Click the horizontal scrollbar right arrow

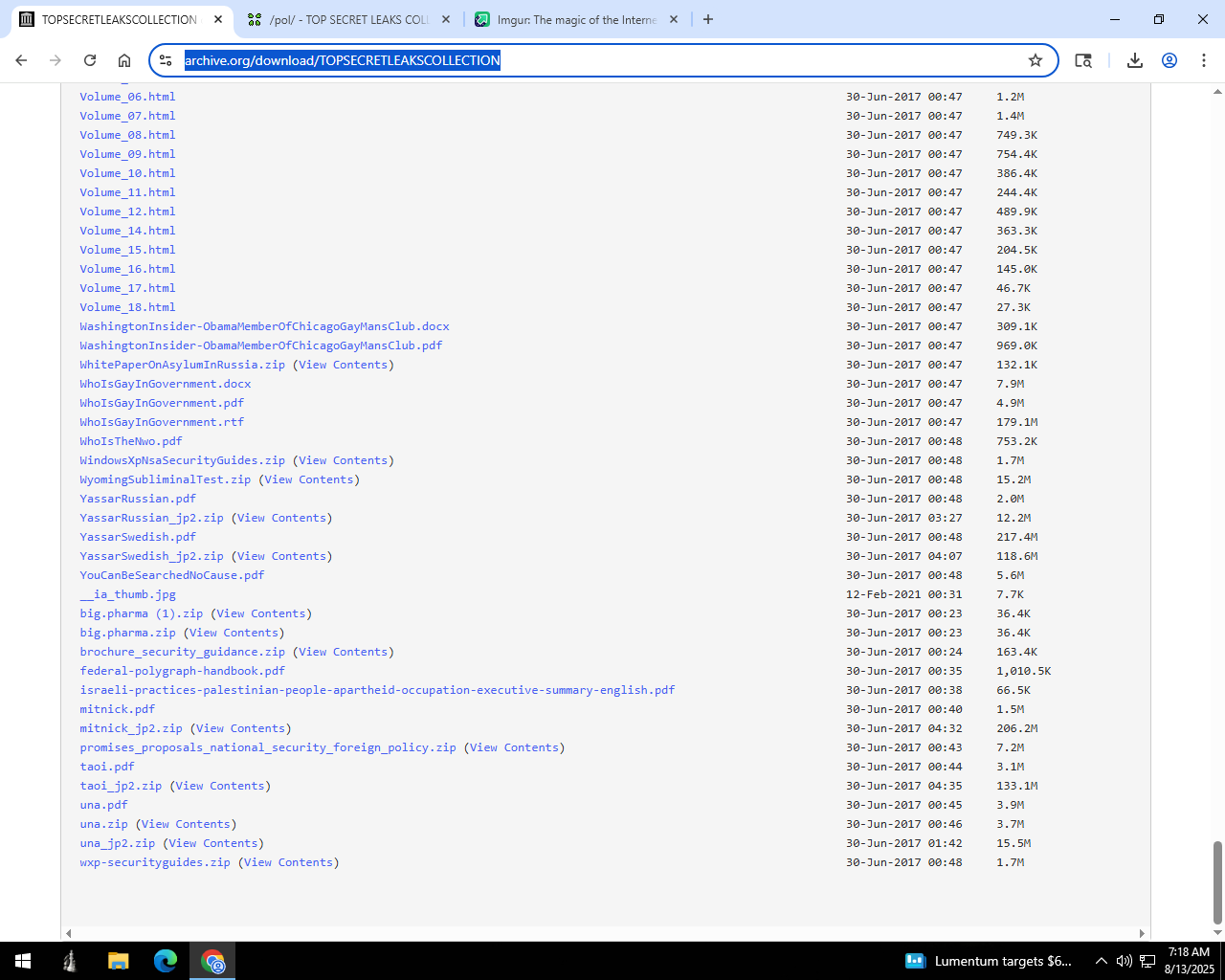[x=1142, y=933]
